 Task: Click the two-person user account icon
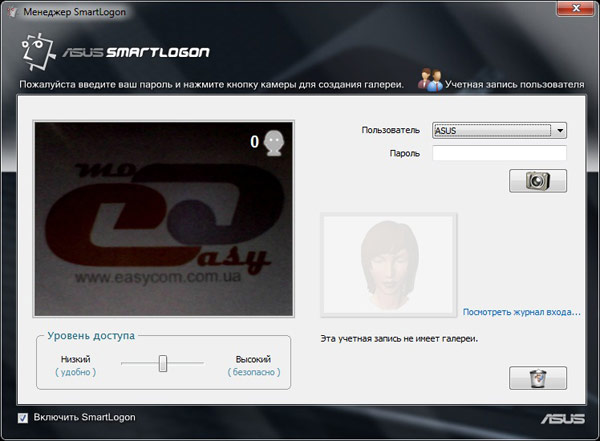(430, 81)
